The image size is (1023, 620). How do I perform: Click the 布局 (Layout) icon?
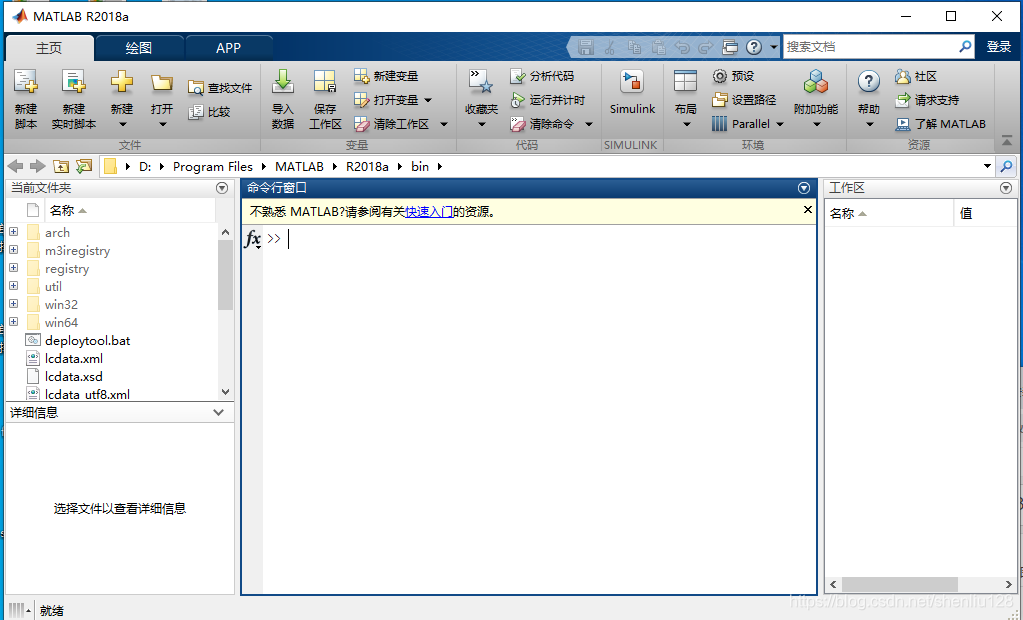pyautogui.click(x=685, y=82)
